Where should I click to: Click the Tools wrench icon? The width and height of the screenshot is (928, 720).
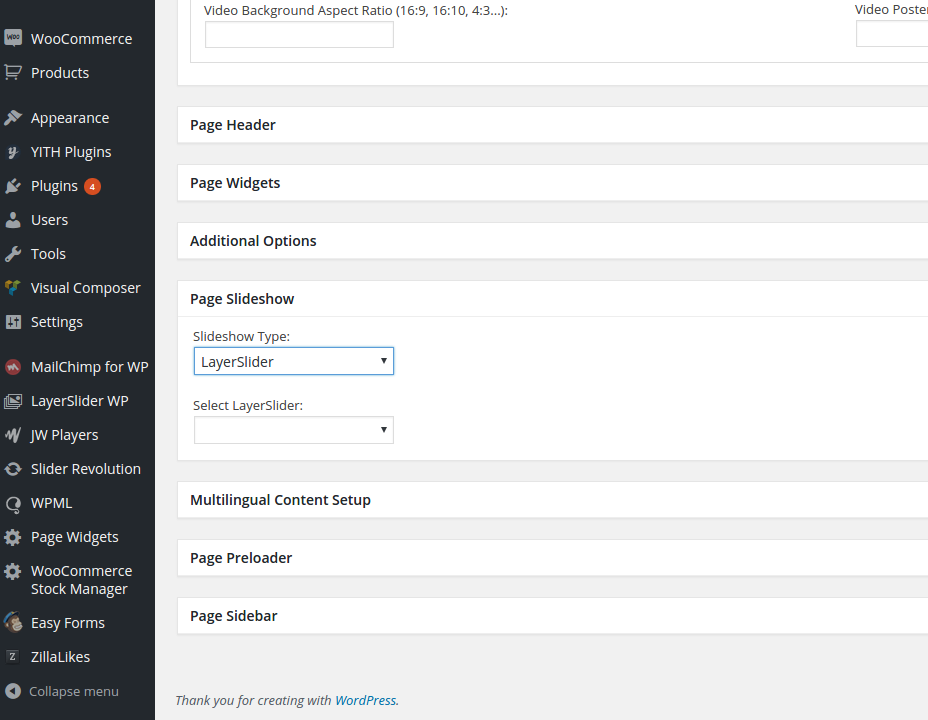[13, 254]
